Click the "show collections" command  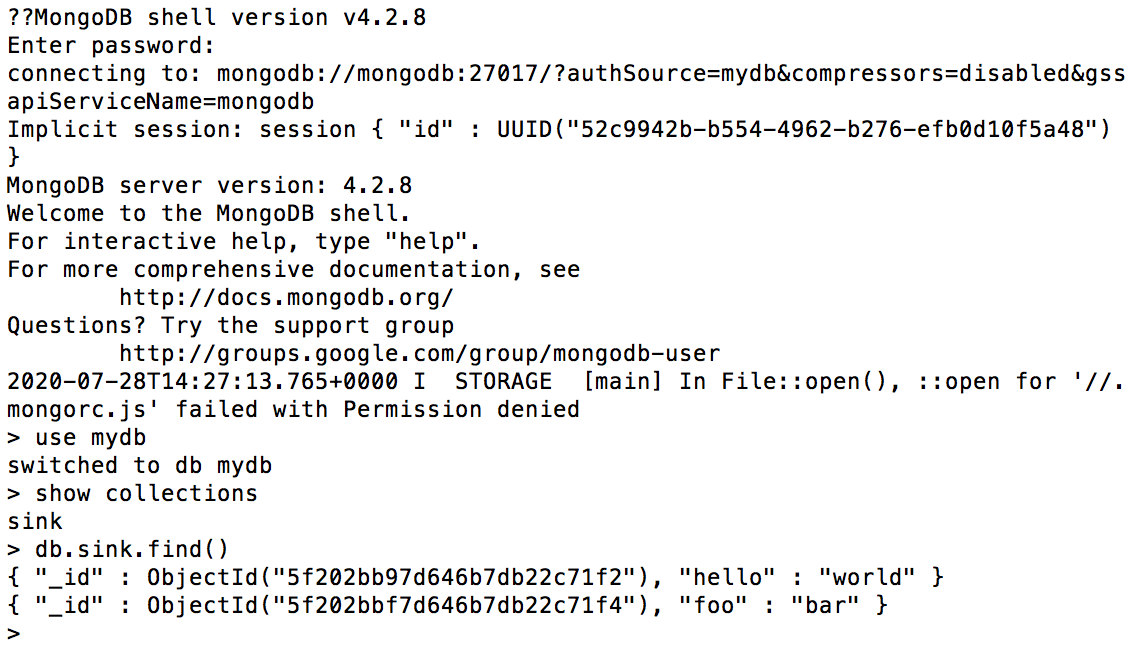(146, 493)
